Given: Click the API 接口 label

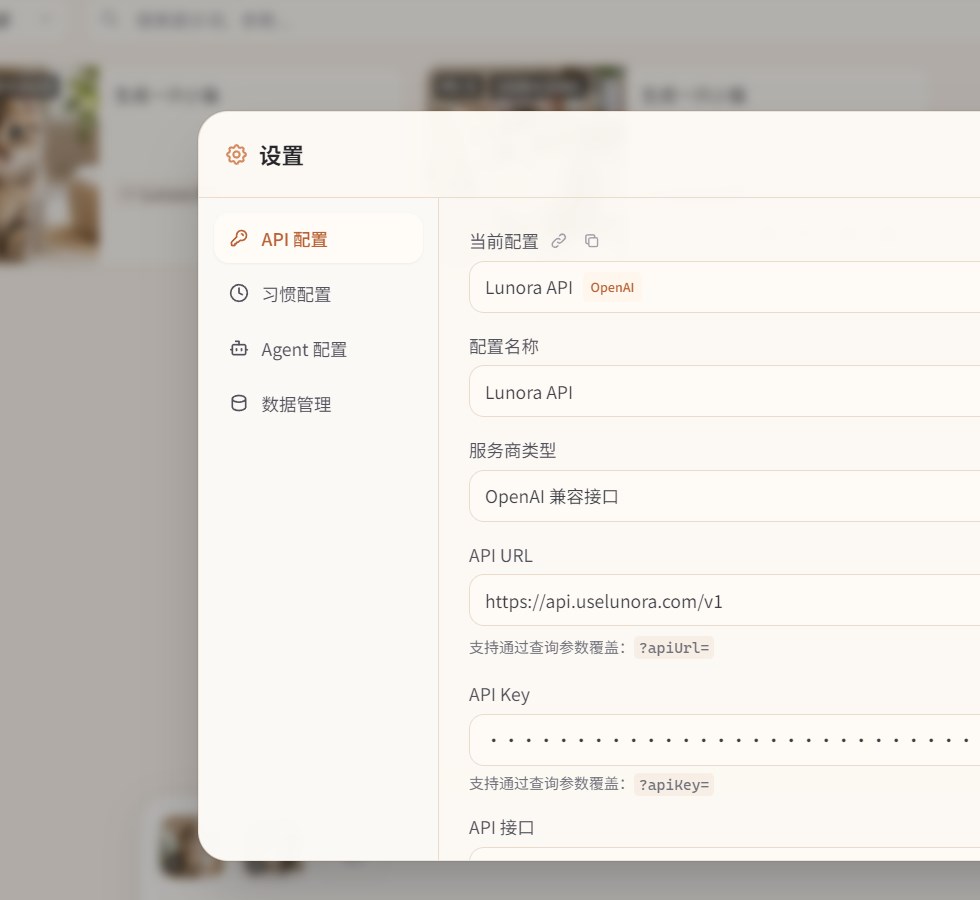Looking at the screenshot, I should coord(502,828).
